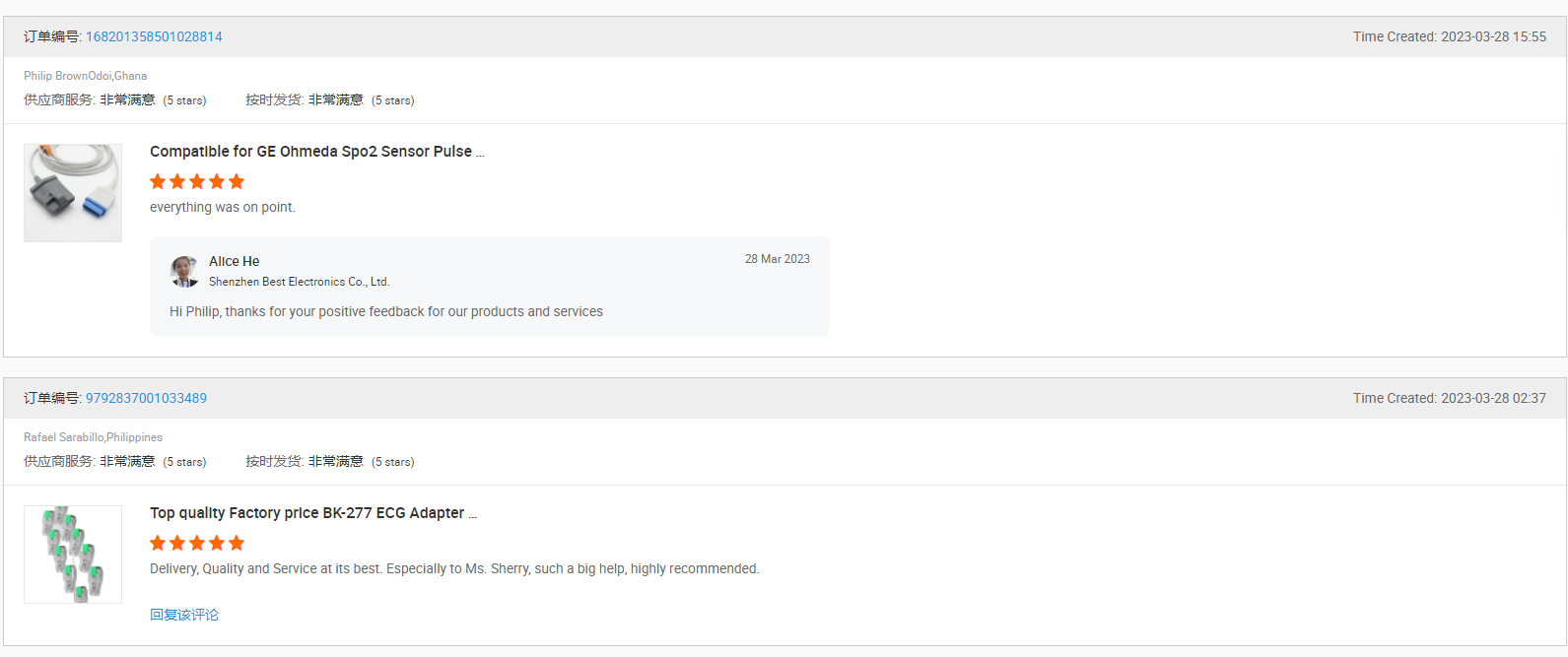Screen dimensions: 1568x657
Task: Click the 'everything was on point' review text
Action: [x=222, y=207]
